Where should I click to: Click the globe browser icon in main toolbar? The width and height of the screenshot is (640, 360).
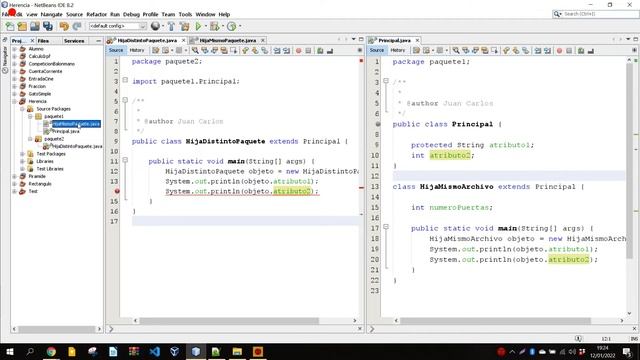click(x=155, y=27)
